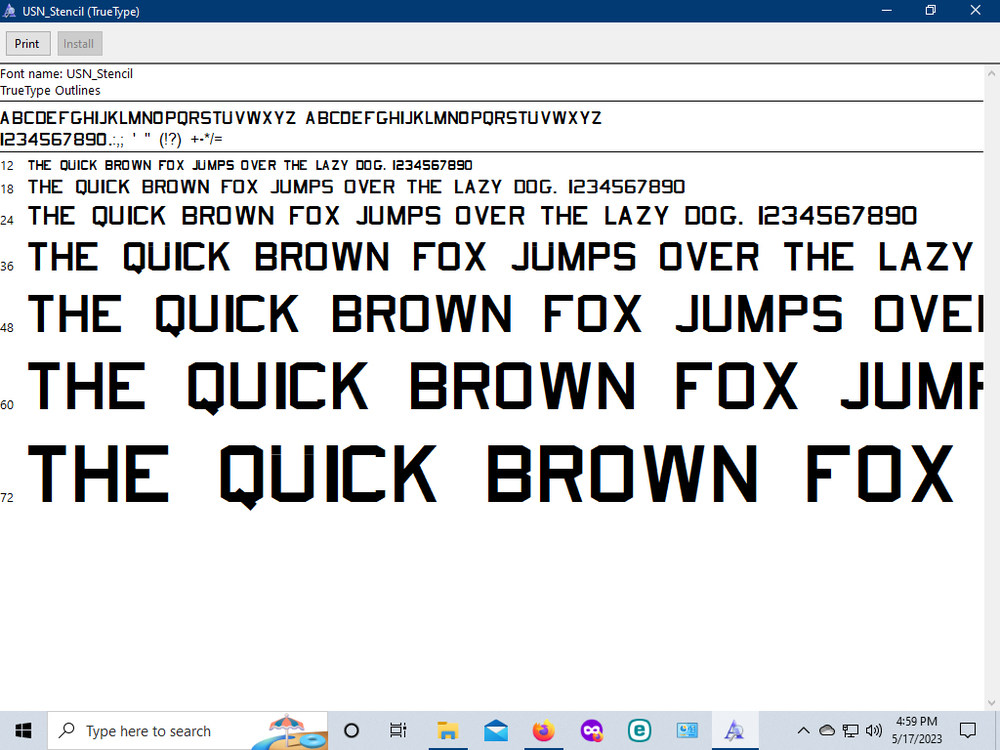
Task: Open File Explorer from taskbar
Action: pos(448,731)
